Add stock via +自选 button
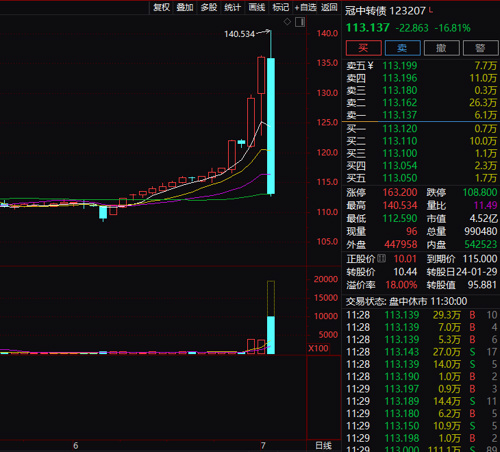 coord(305,7)
